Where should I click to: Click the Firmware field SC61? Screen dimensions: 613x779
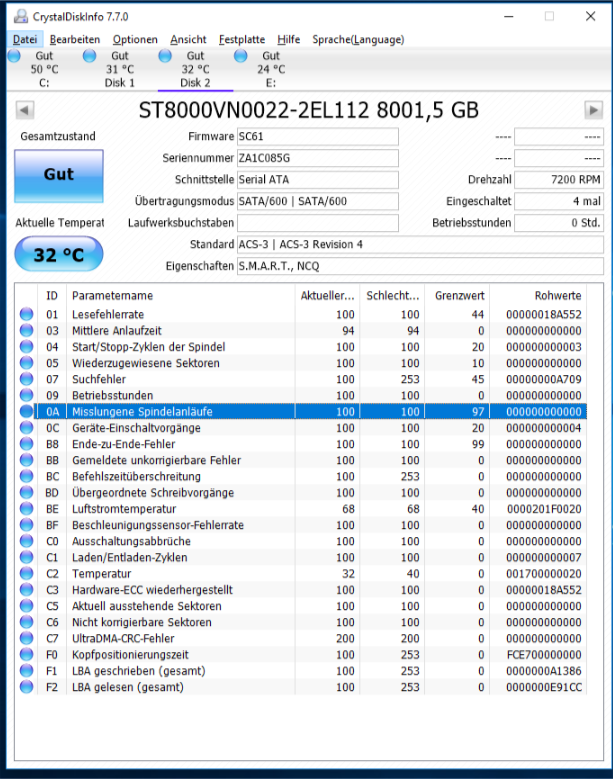pyautogui.click(x=317, y=137)
